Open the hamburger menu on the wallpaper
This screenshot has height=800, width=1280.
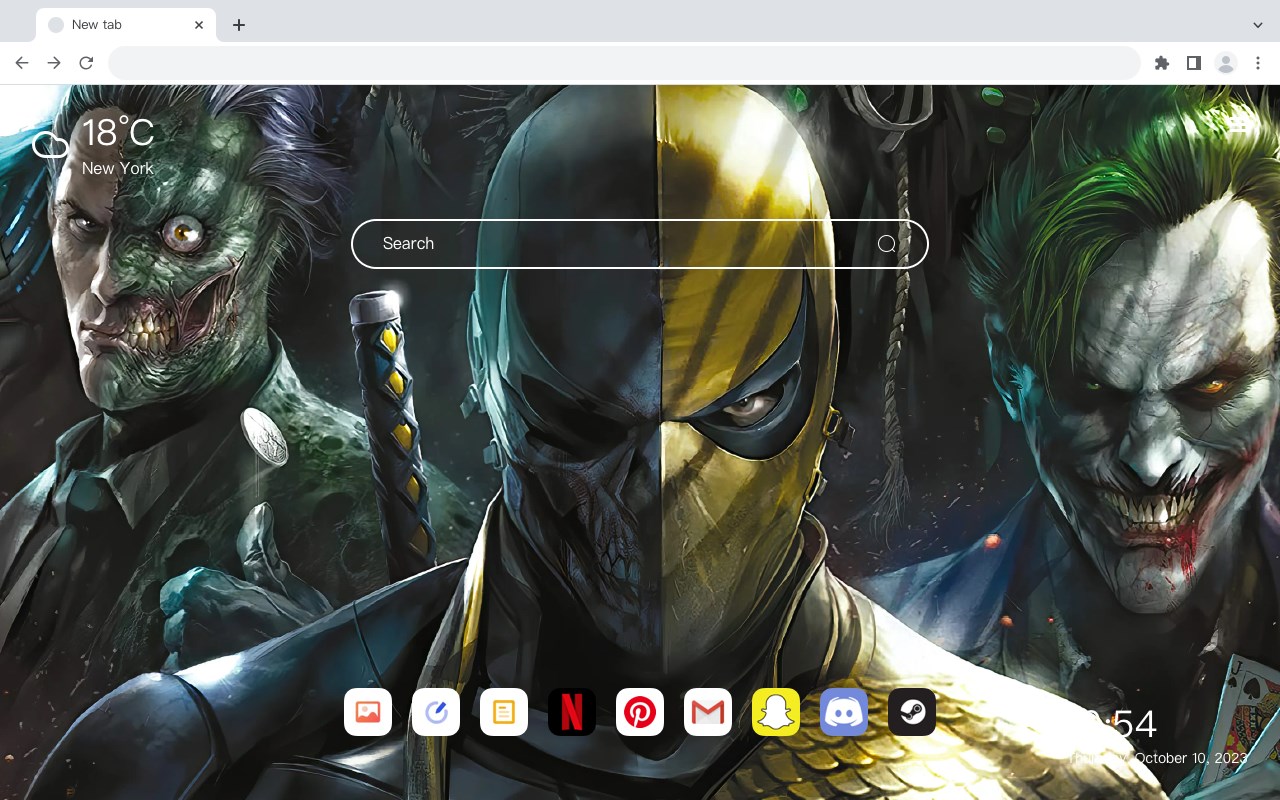point(1239,125)
